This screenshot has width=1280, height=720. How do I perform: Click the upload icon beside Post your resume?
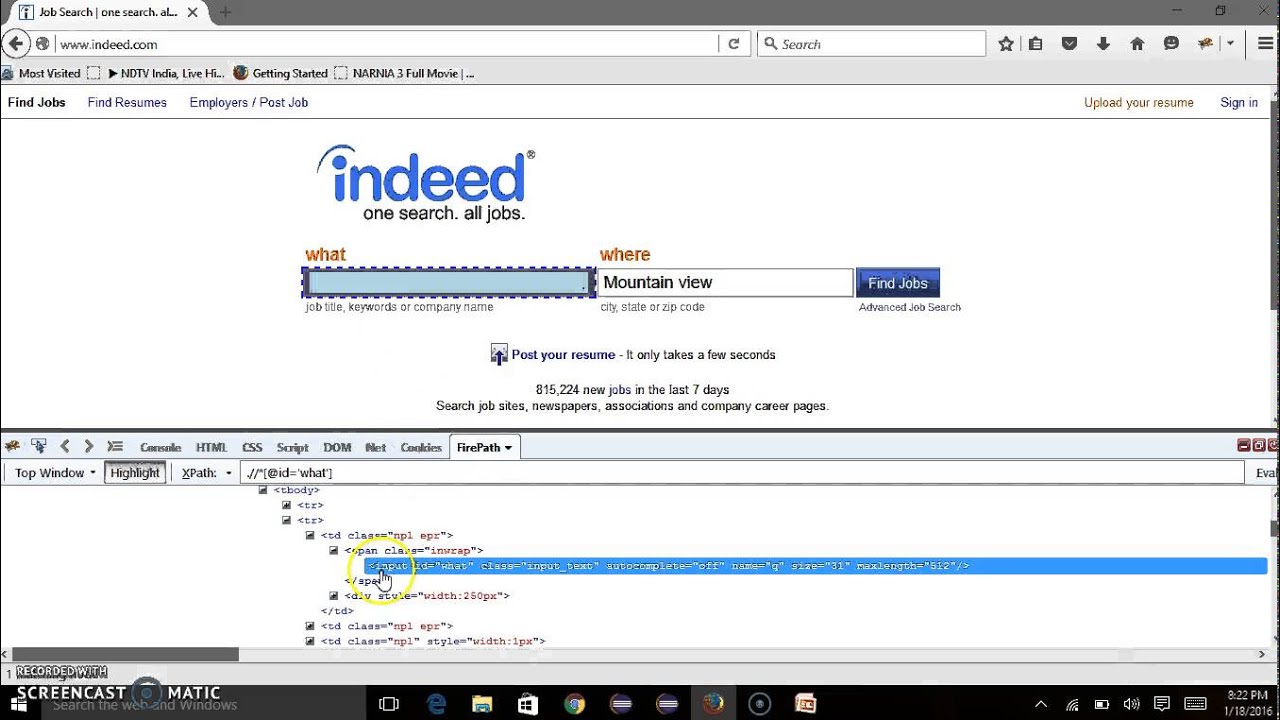tap(499, 354)
